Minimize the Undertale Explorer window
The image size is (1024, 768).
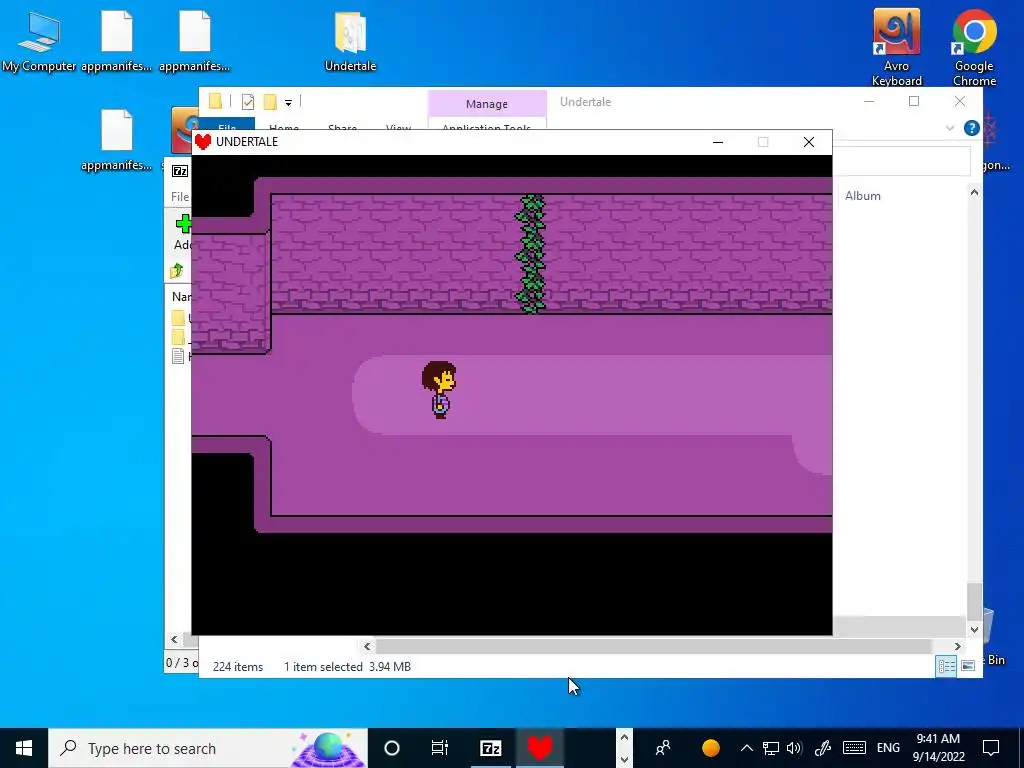click(869, 101)
